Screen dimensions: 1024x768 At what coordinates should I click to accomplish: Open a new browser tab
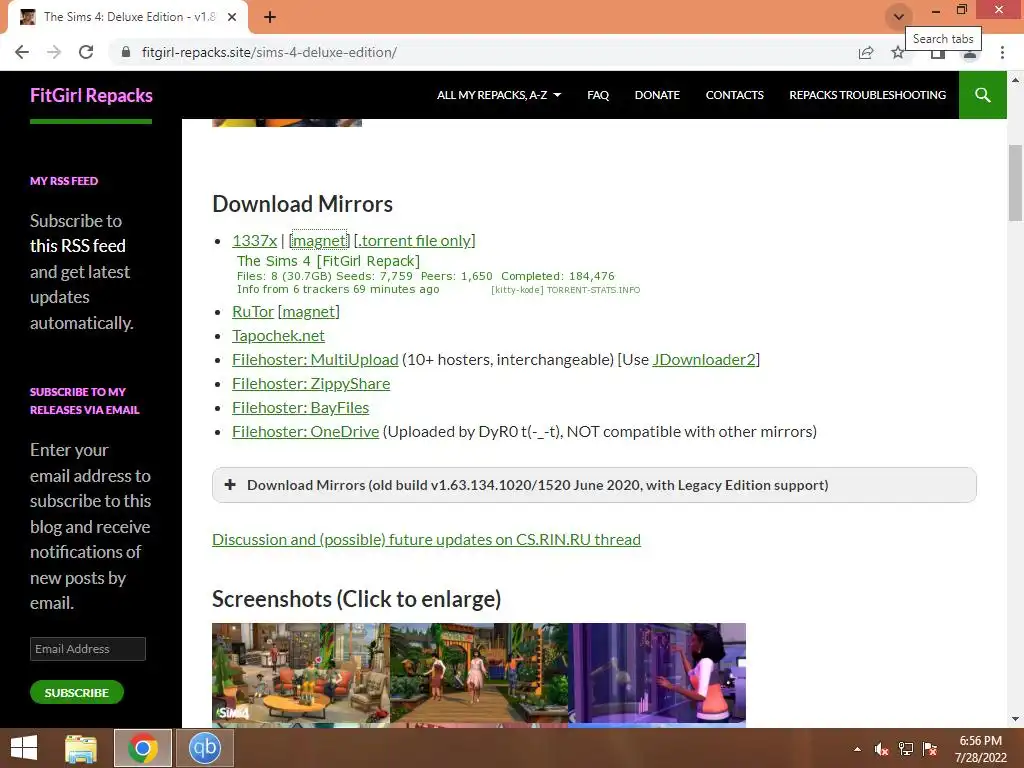[x=270, y=17]
